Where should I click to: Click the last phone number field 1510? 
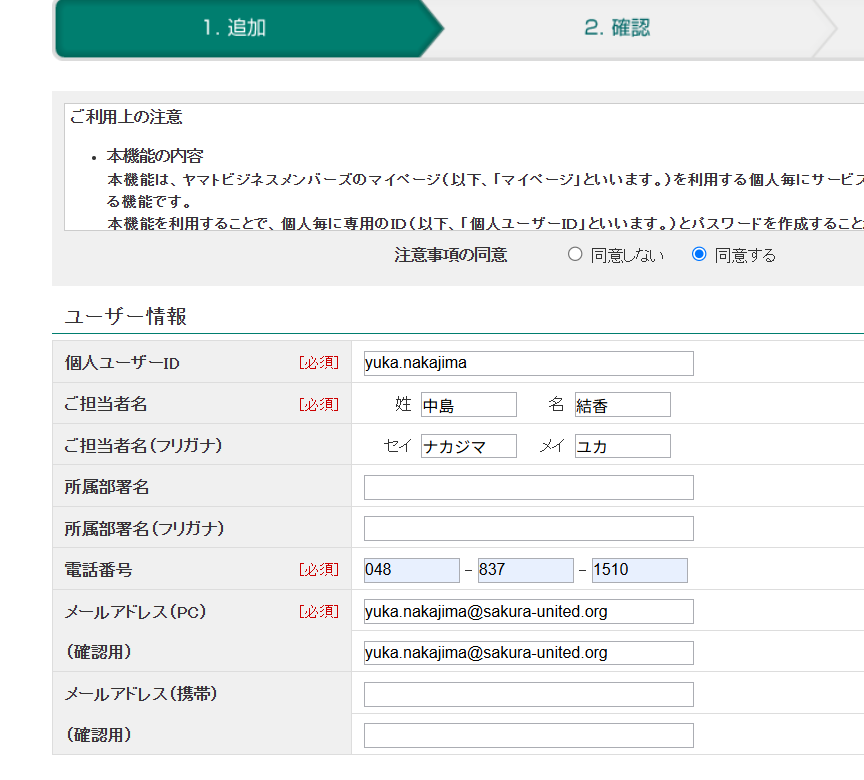point(639,570)
